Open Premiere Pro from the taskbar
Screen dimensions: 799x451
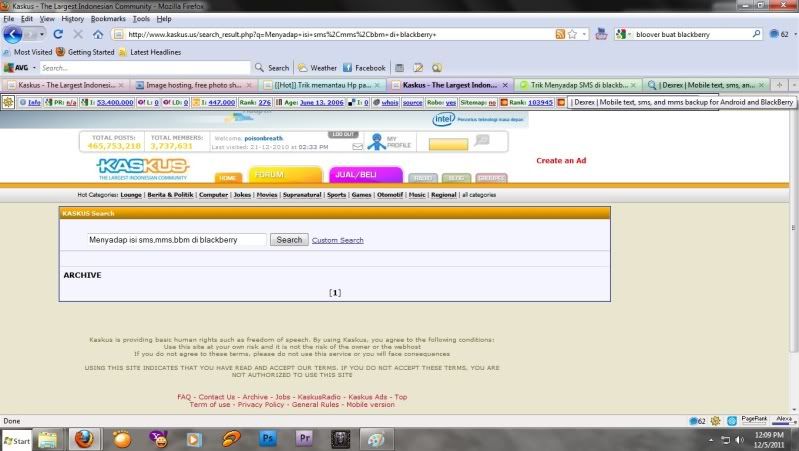(x=304, y=439)
